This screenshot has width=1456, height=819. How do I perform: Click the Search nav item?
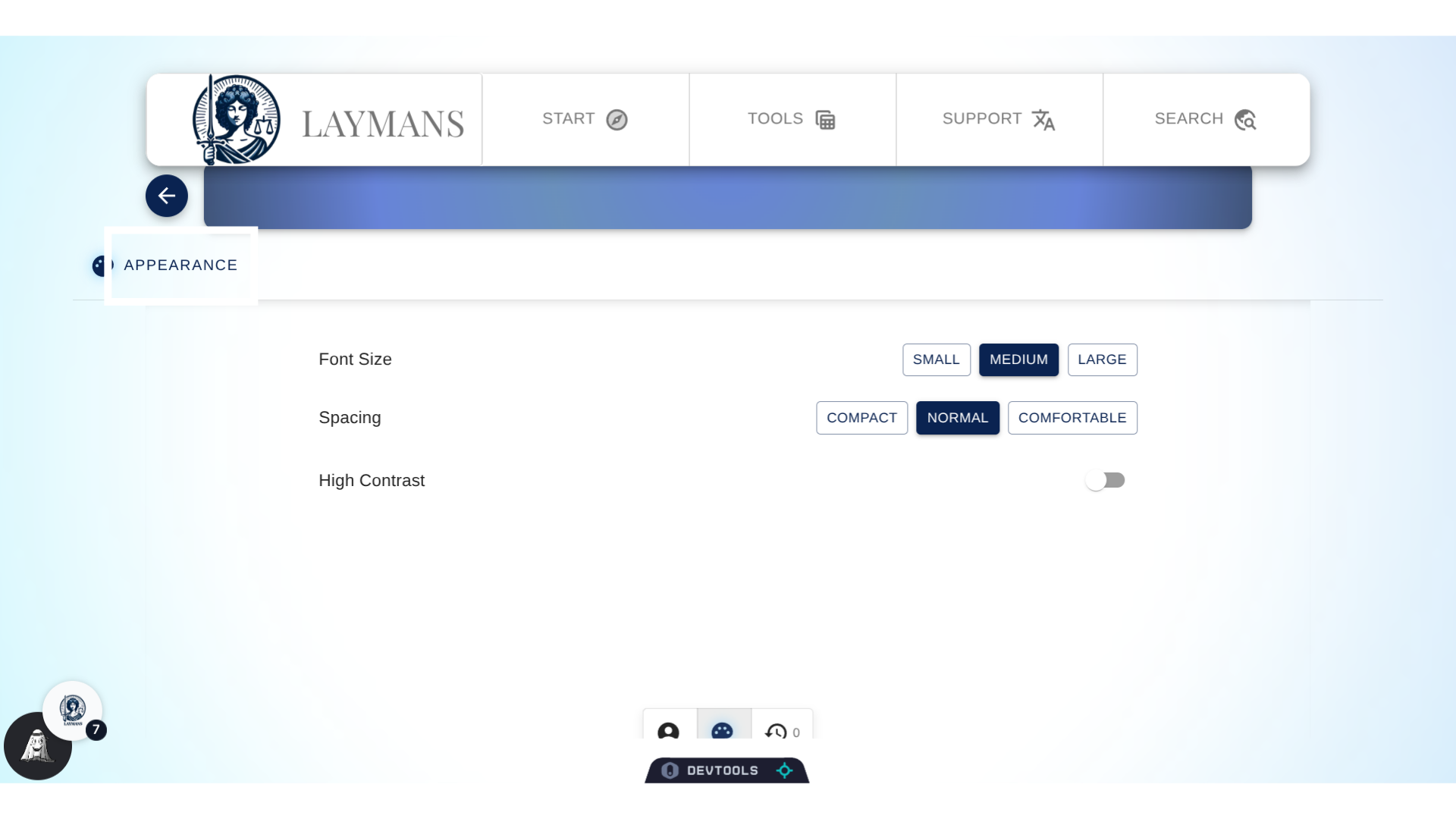1206,120
